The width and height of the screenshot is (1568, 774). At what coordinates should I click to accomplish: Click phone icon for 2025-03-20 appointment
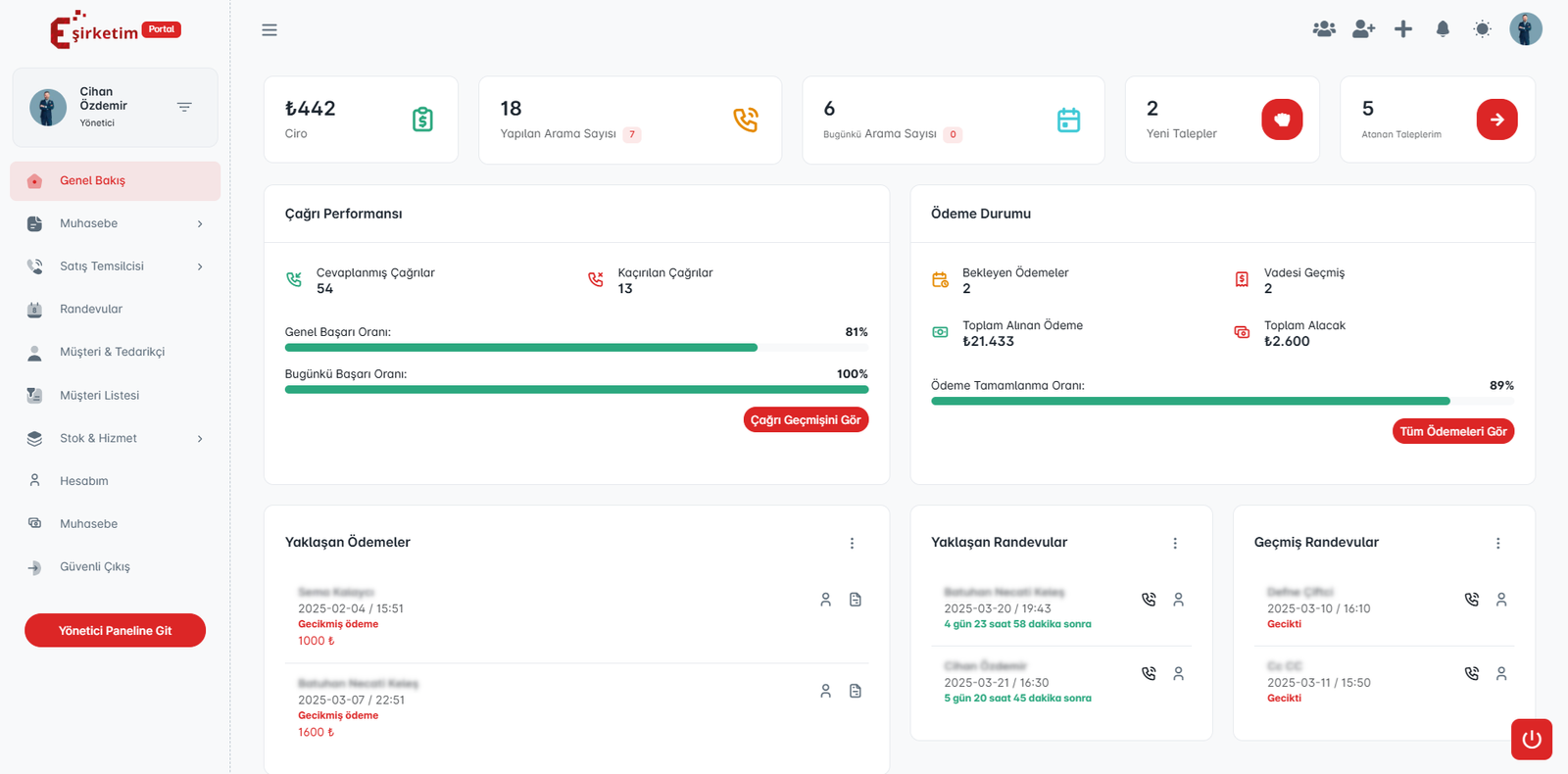click(x=1149, y=600)
